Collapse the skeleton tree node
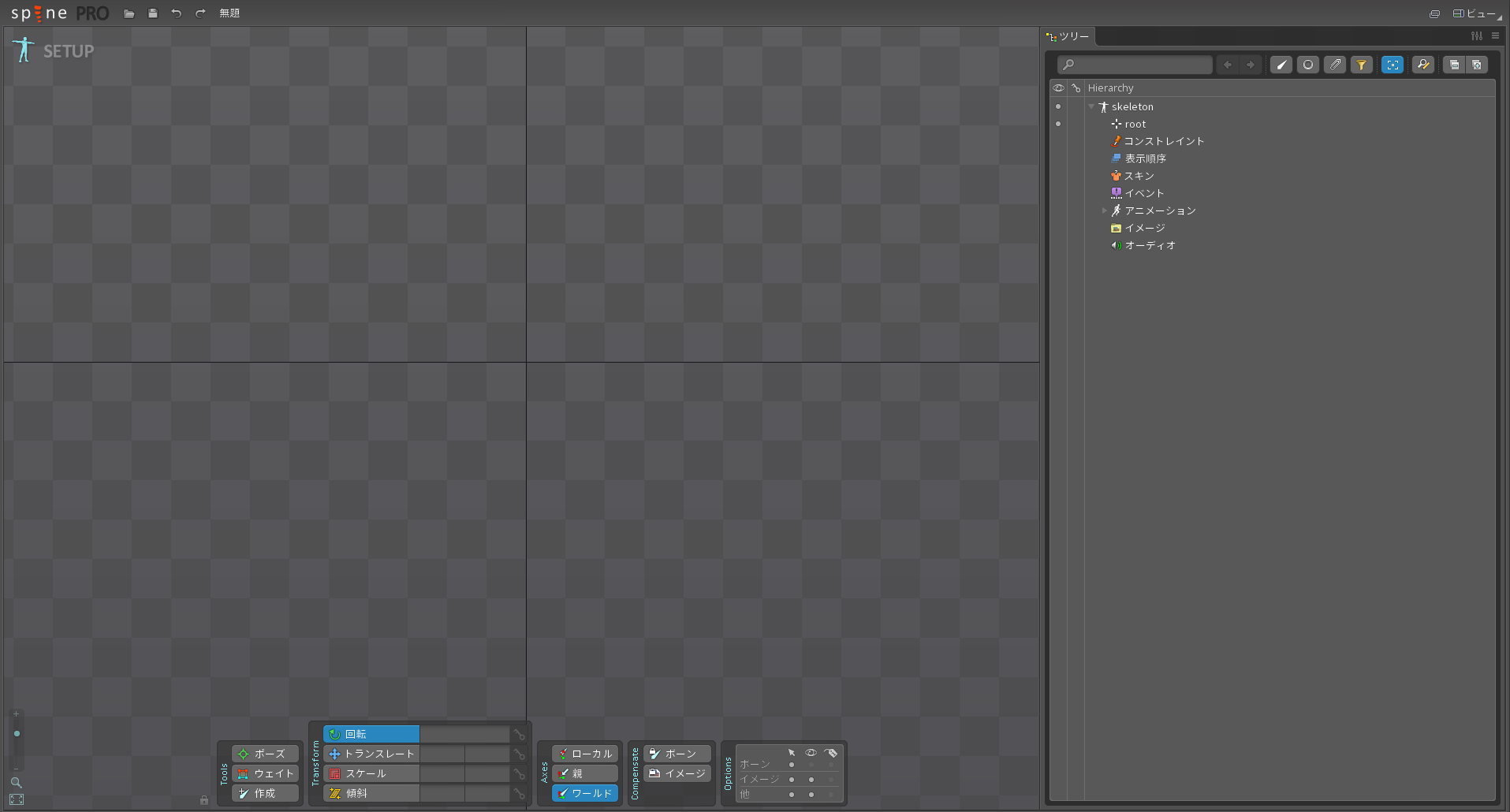The width and height of the screenshot is (1510, 812). coord(1091,106)
